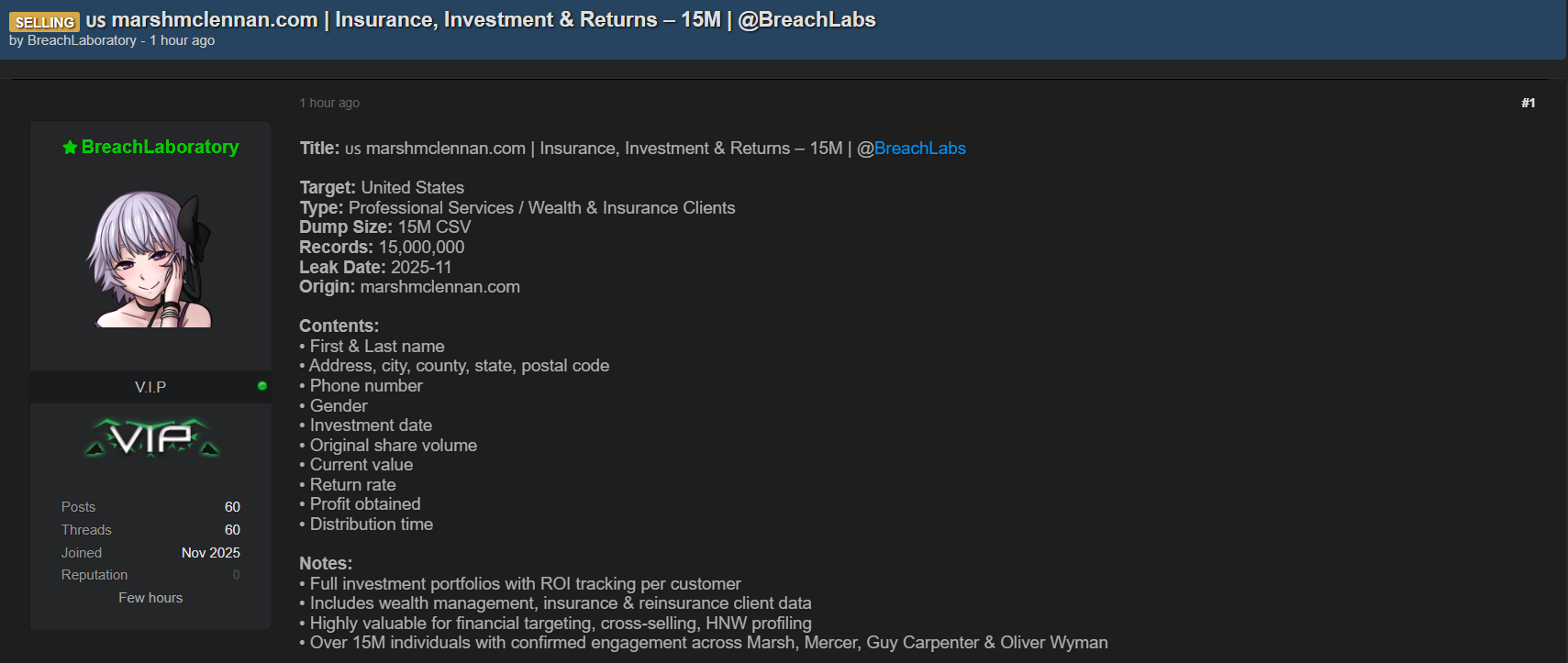Click the Reputation label

(95, 575)
